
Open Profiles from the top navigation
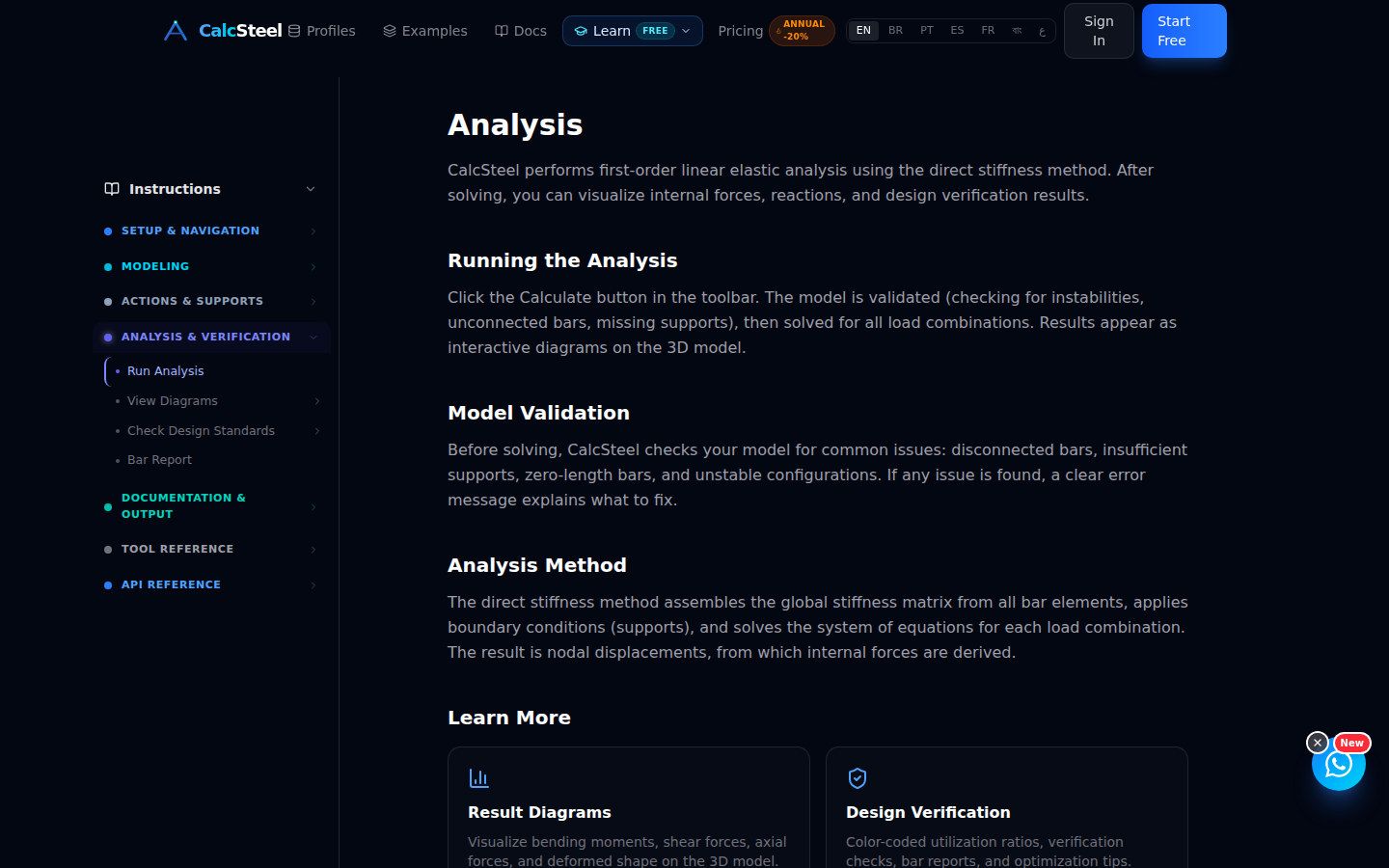321,31
